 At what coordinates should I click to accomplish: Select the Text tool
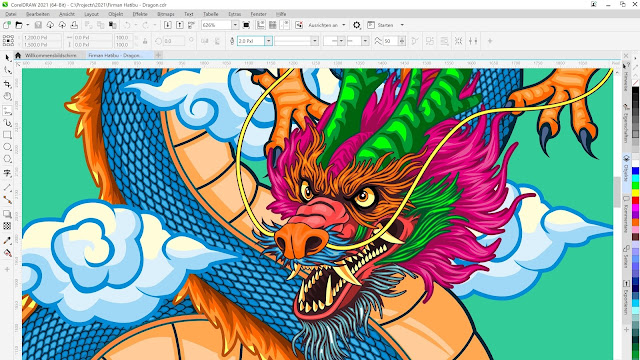click(x=7, y=173)
